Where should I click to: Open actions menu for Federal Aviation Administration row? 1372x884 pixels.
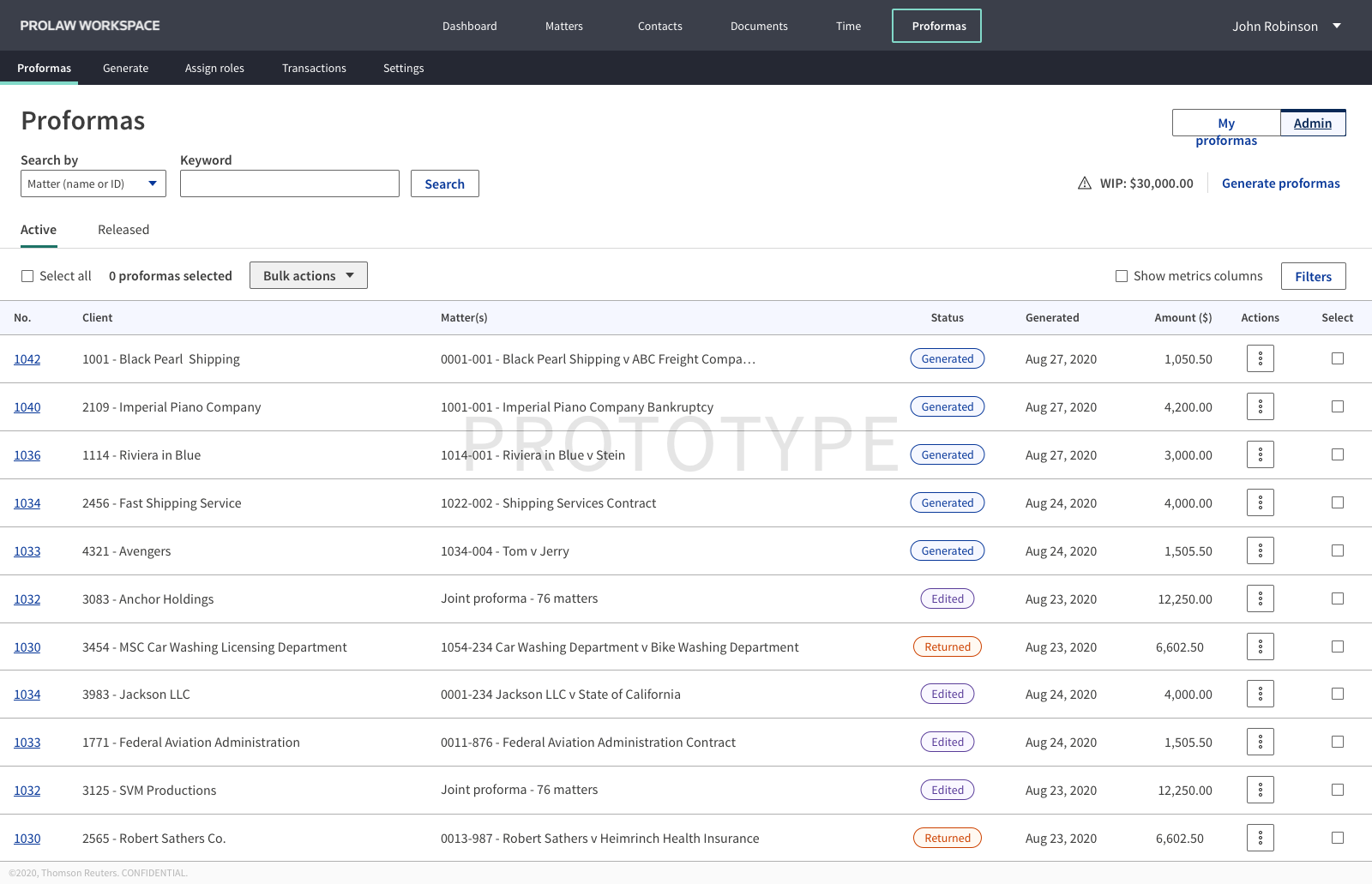(1260, 742)
